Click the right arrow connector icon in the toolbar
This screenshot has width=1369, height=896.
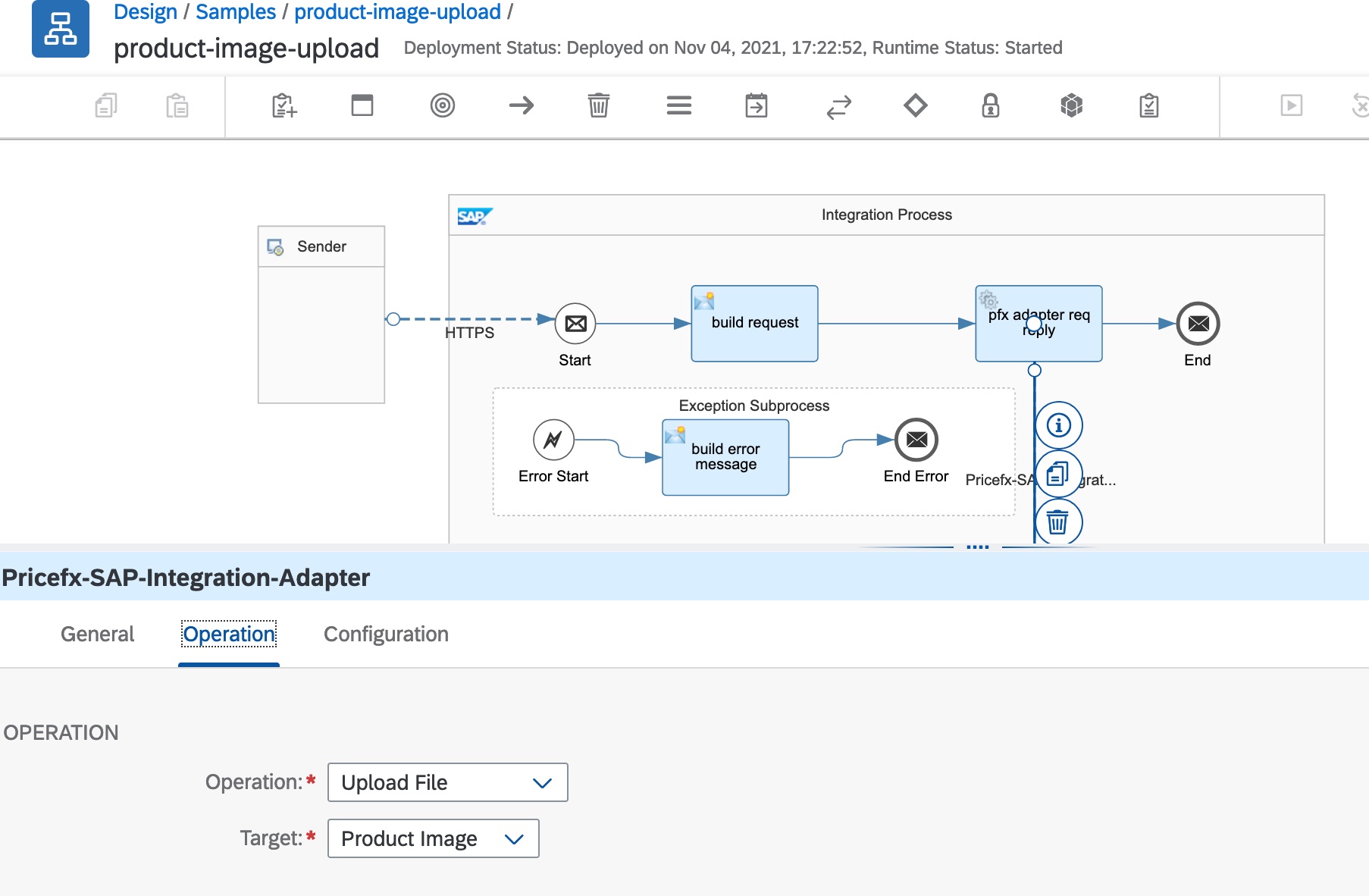(522, 105)
